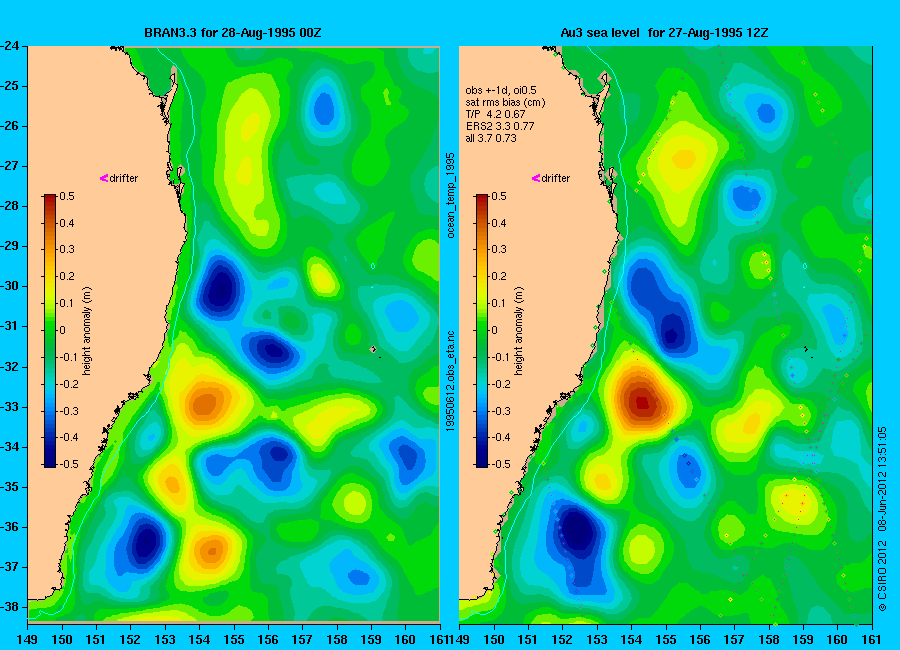Image resolution: width=900 pixels, height=650 pixels.
Task: Click the '0.3' color bar tick in Au3 plot
Action: tap(499, 249)
